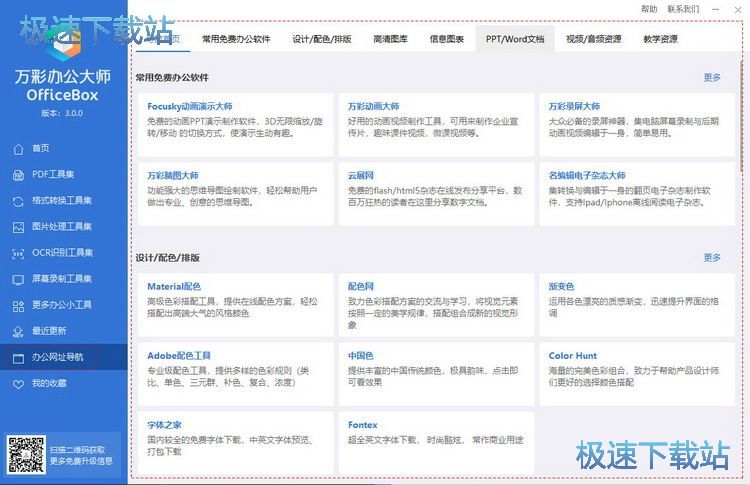Click the OCR识别工具集 scan icon
The height and width of the screenshot is (485, 750).
pyautogui.click(x=18, y=254)
